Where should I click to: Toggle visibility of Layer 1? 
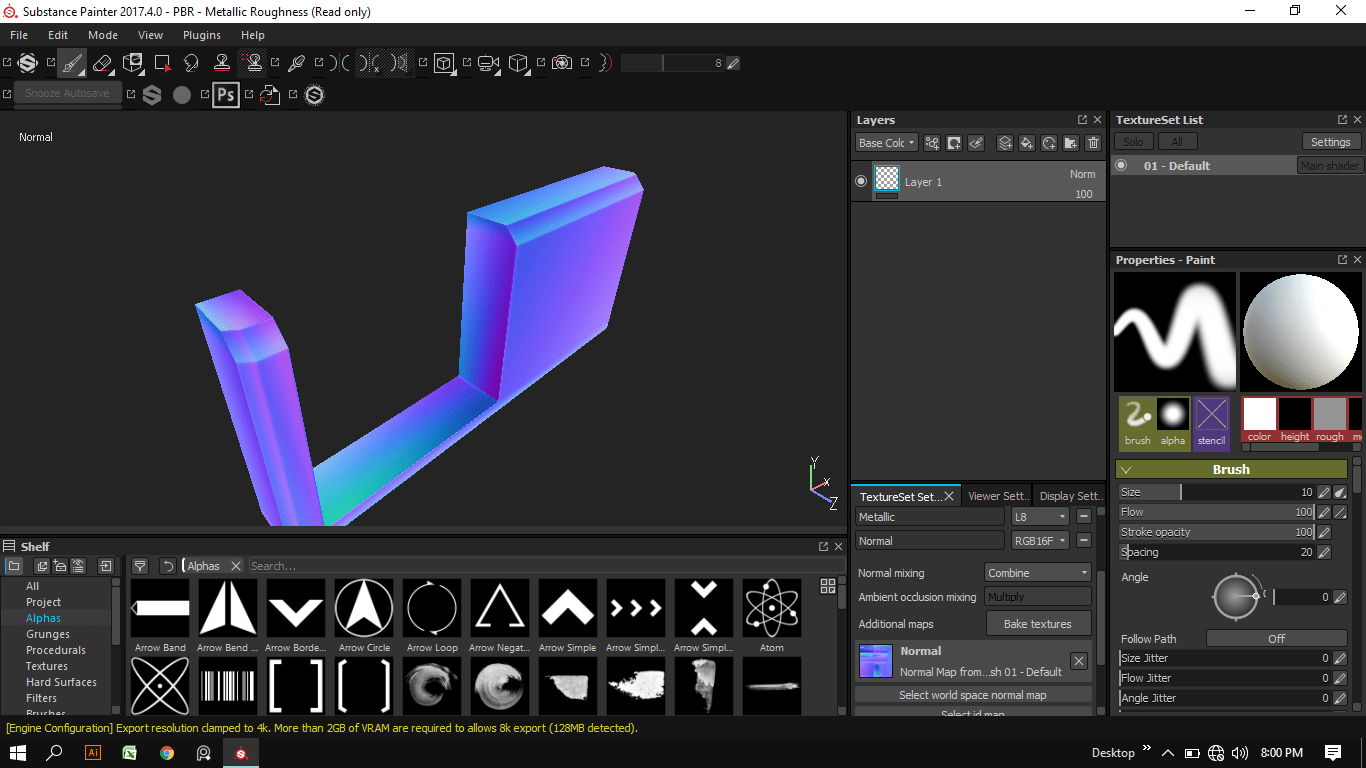[861, 181]
